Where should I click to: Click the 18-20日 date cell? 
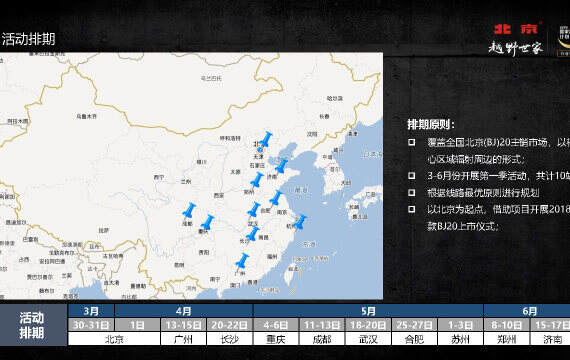point(368,325)
